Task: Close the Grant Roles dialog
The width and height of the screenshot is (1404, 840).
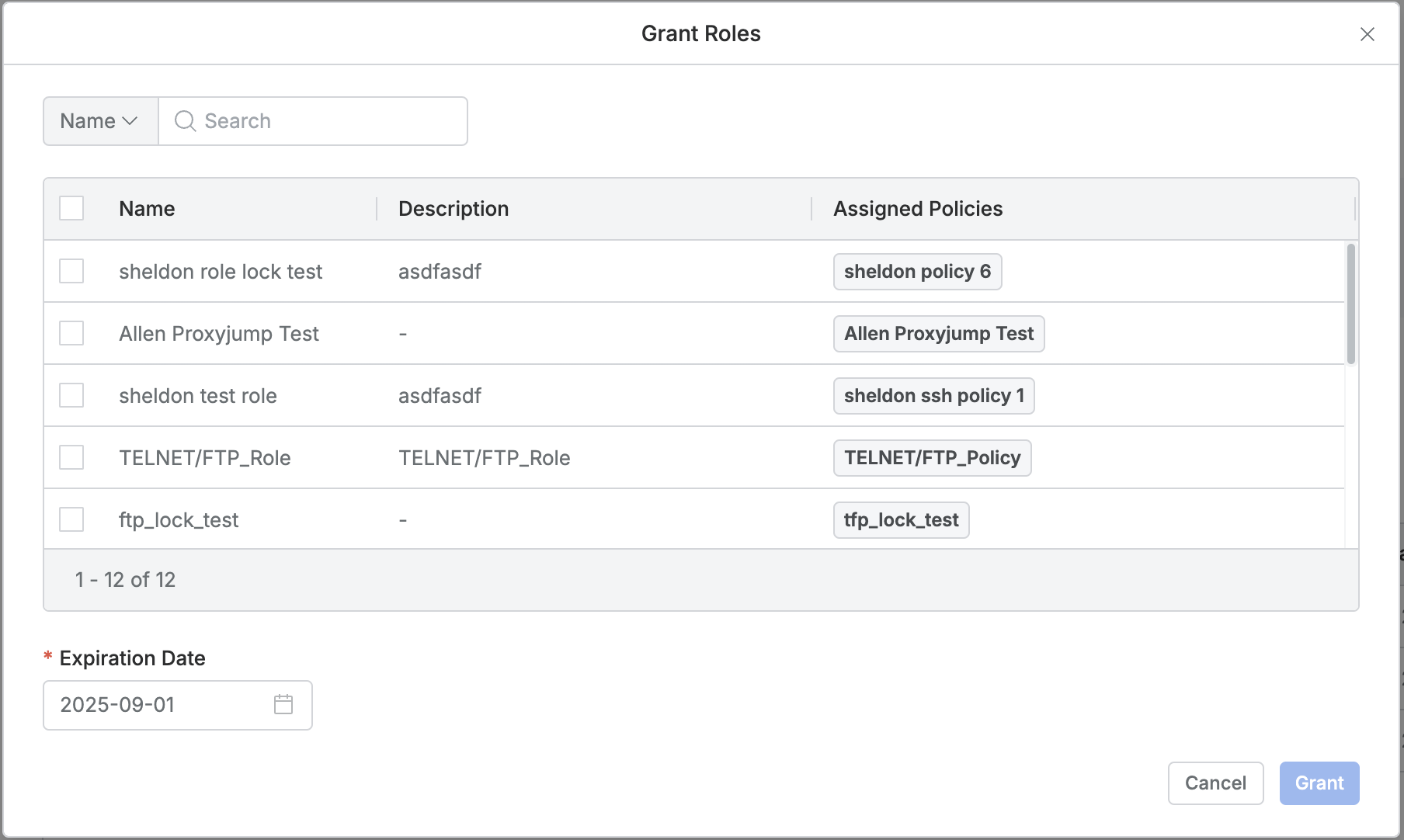Action: pyautogui.click(x=1367, y=34)
